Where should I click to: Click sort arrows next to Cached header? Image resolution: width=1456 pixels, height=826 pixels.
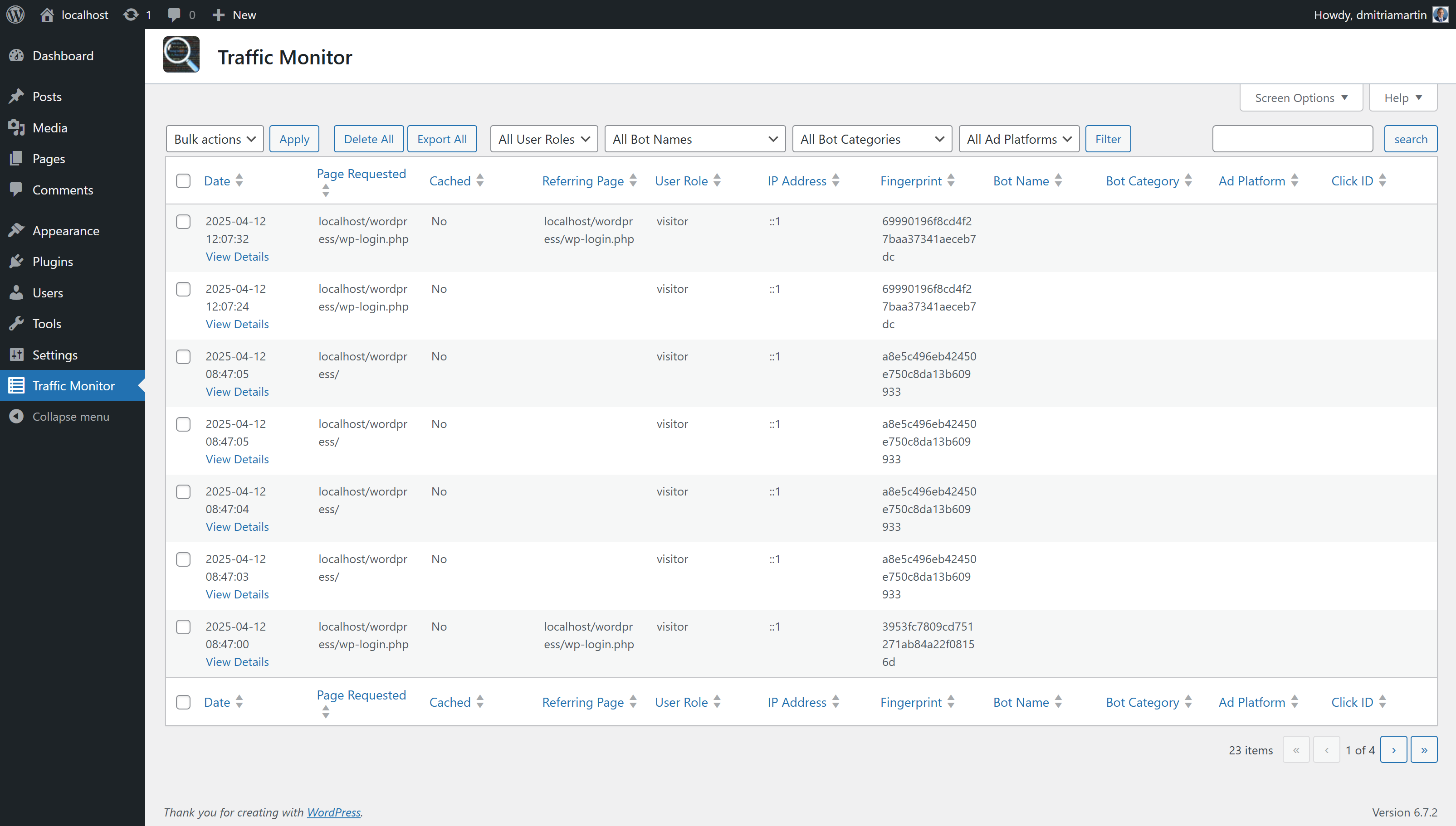coord(480,180)
